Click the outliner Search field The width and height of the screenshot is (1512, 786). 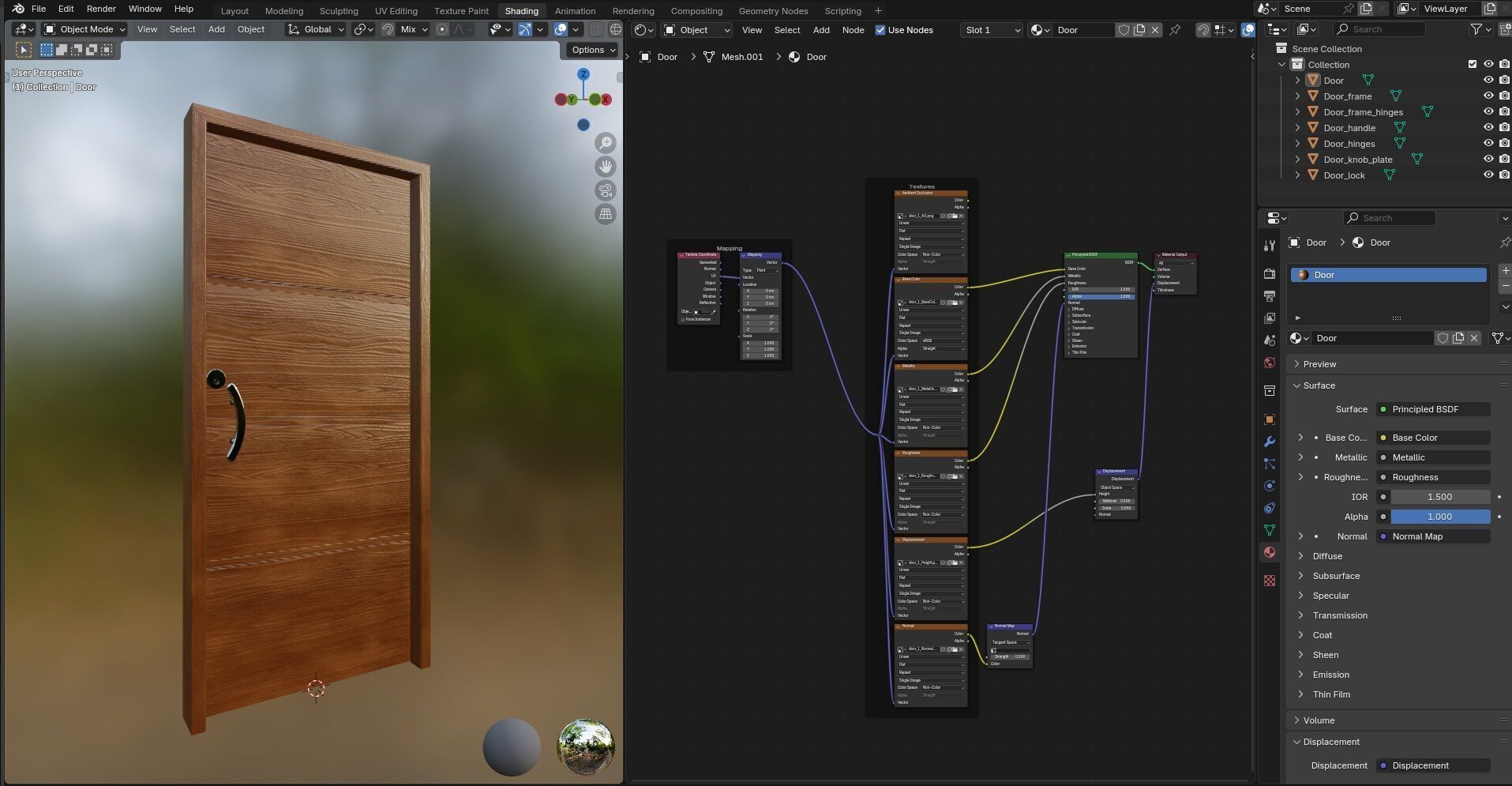point(1379,29)
